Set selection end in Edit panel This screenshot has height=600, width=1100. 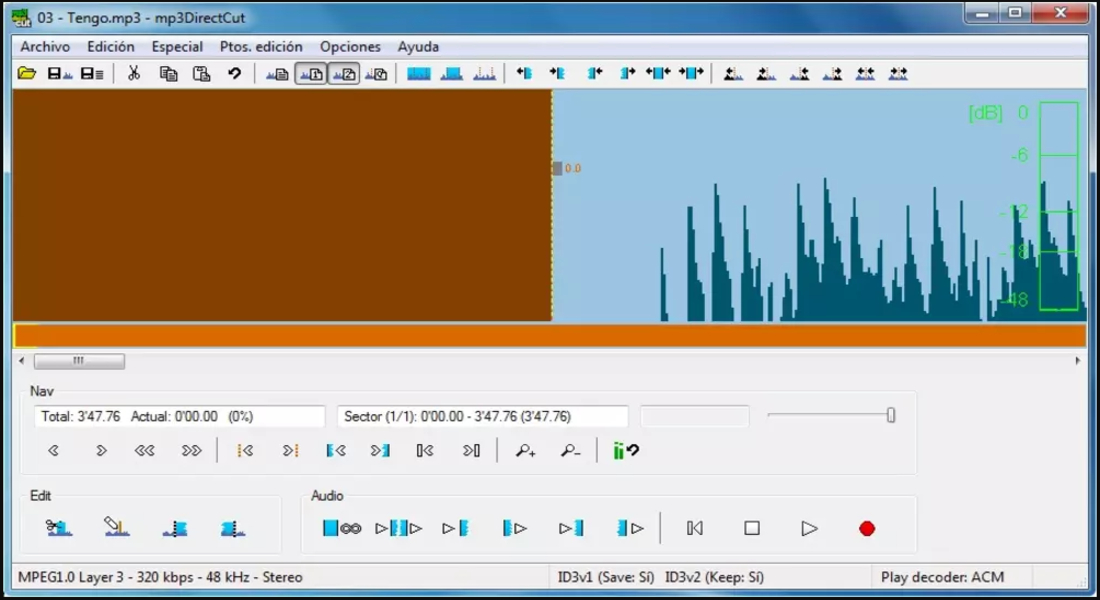click(x=232, y=528)
